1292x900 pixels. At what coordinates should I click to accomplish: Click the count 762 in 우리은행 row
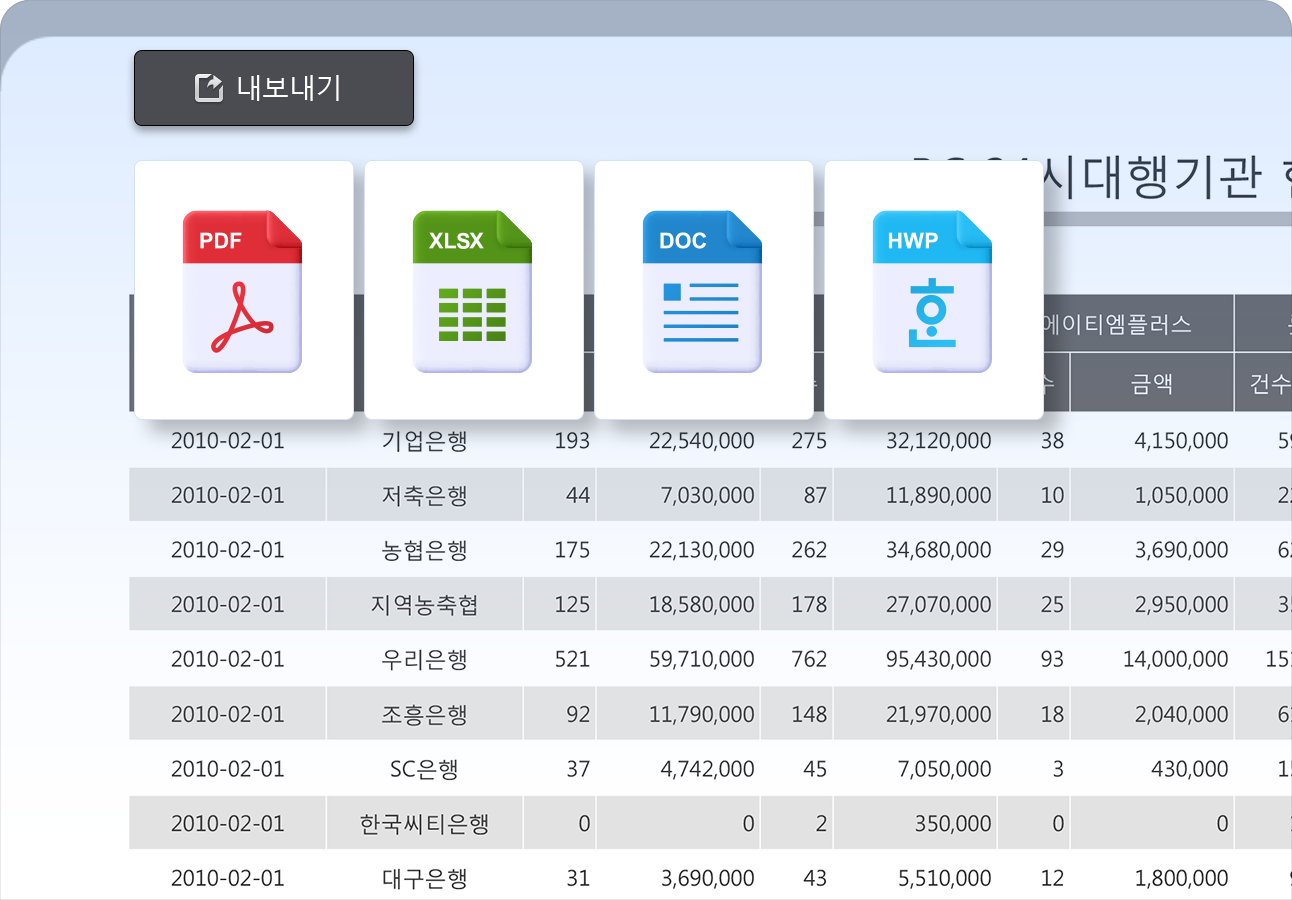(x=809, y=660)
